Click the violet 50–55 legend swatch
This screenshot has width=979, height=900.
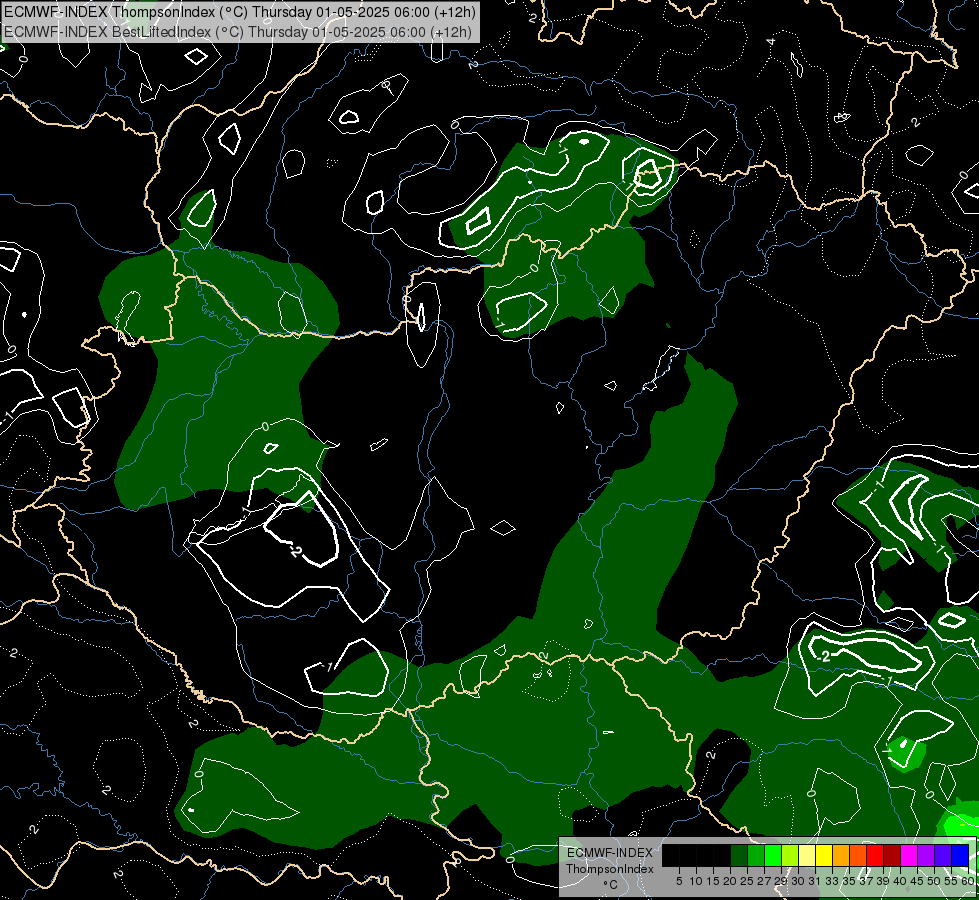(943, 855)
